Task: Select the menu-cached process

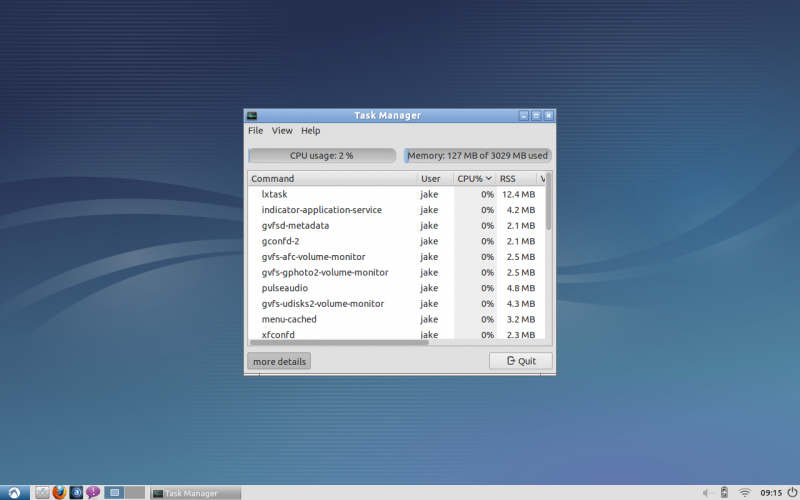Action: point(396,319)
